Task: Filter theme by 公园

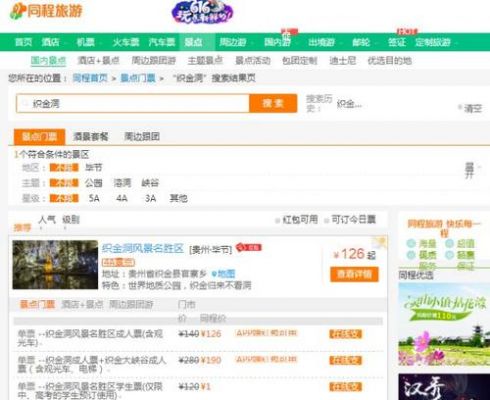Action: [x=93, y=183]
